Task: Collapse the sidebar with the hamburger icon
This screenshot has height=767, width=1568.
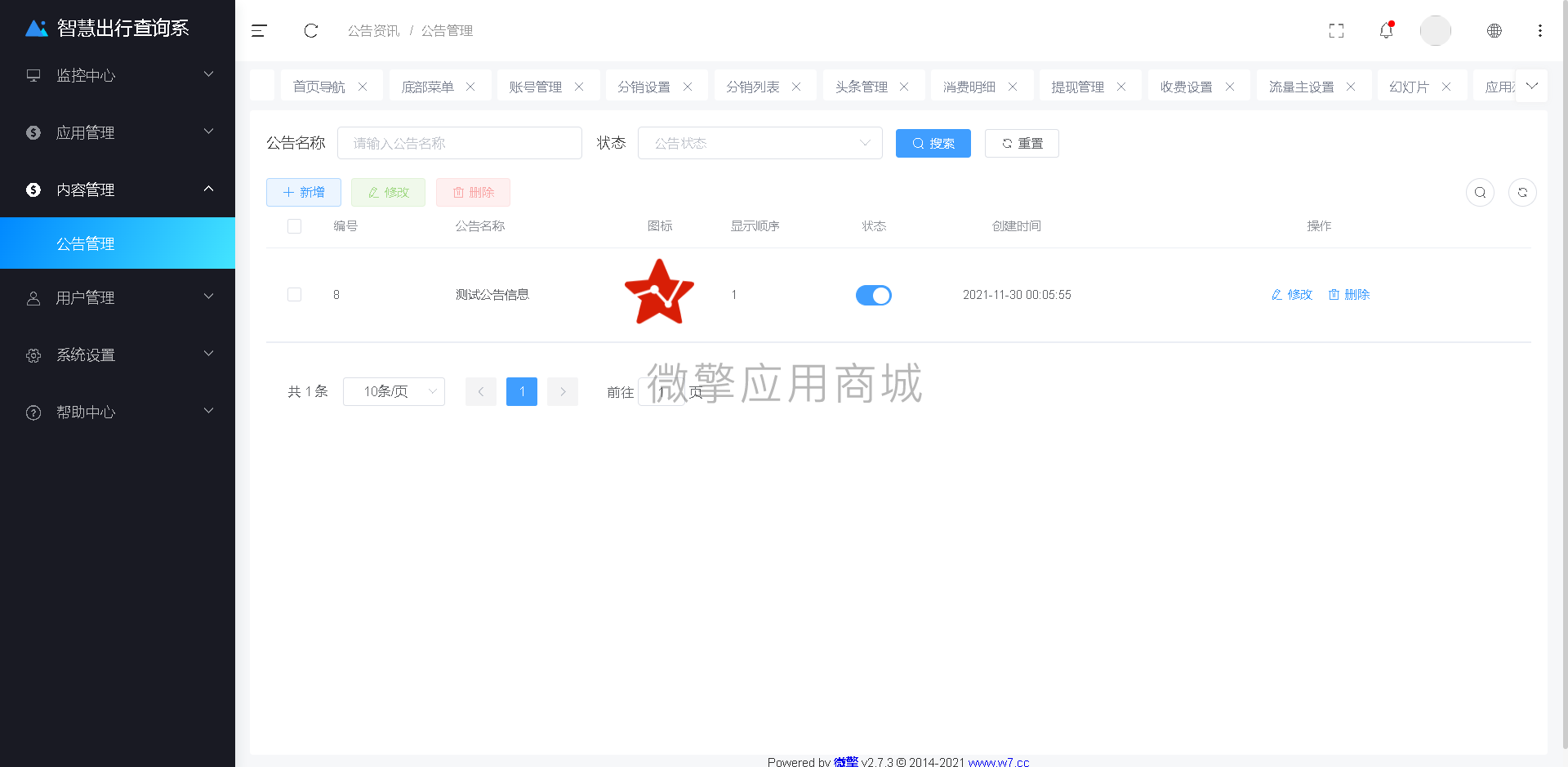Action: point(259,31)
